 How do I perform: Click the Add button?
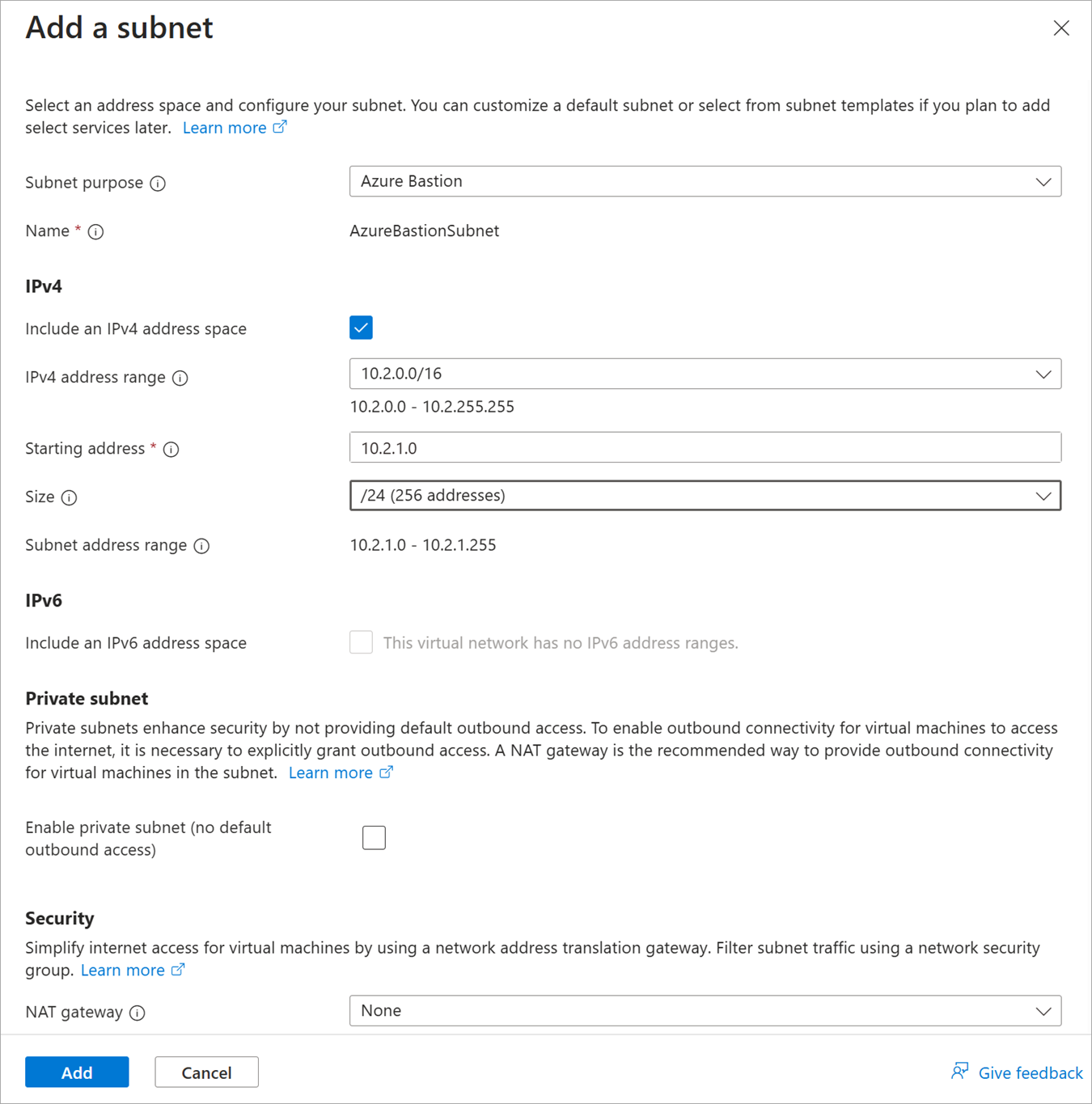(x=77, y=1072)
